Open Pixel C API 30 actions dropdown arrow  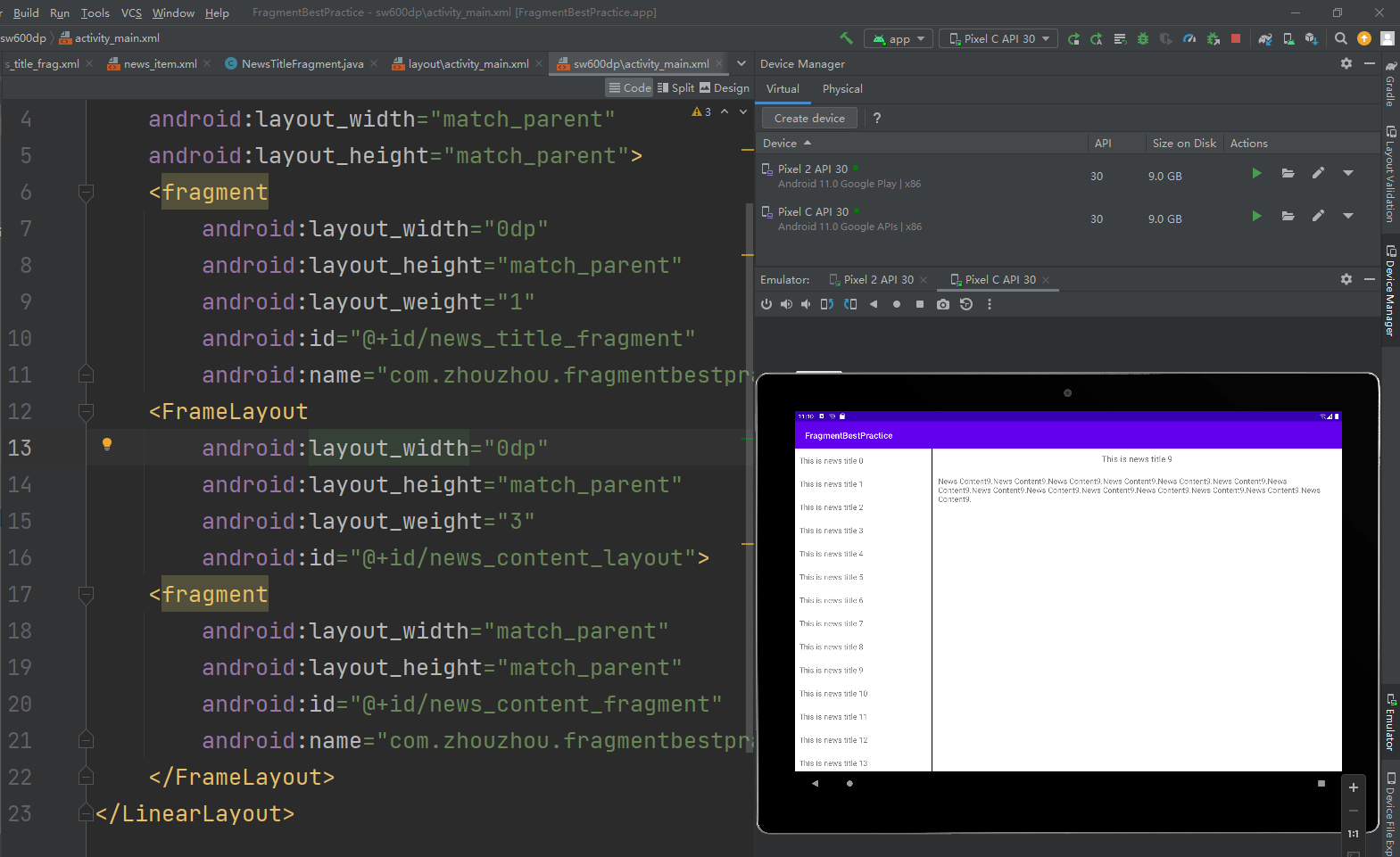point(1348,216)
